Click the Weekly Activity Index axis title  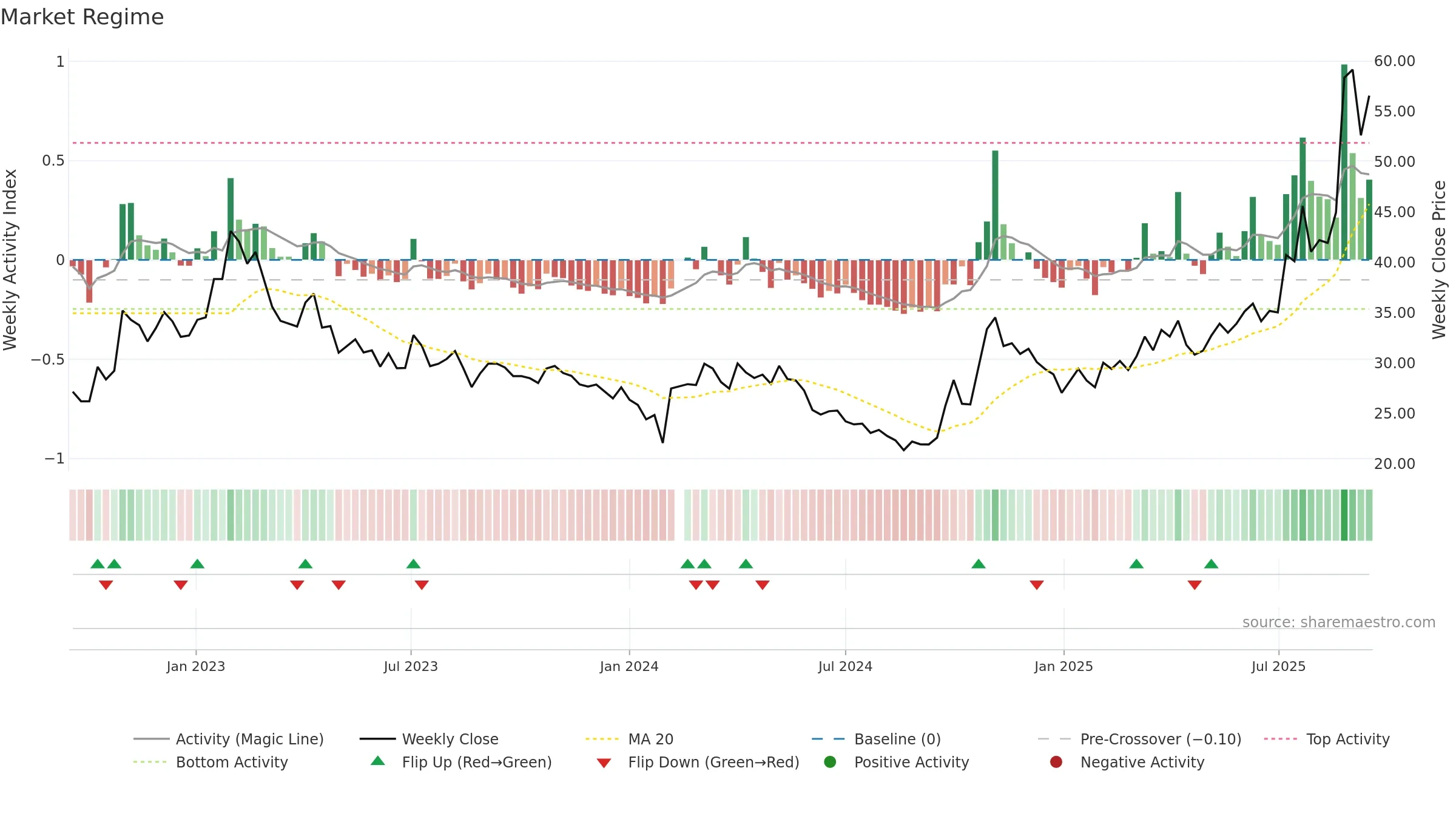point(10,260)
